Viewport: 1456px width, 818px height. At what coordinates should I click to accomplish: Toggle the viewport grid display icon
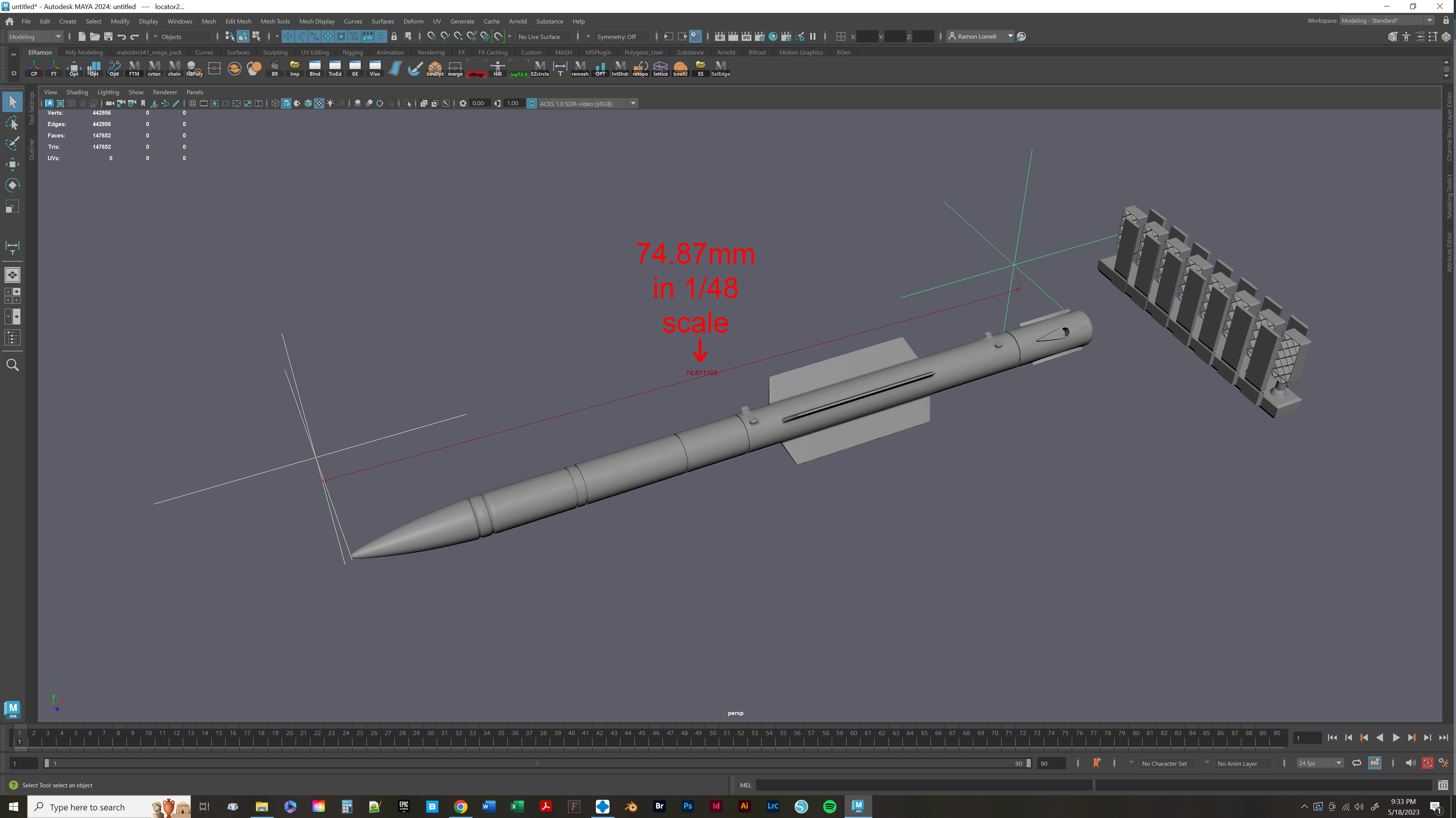coord(193,104)
